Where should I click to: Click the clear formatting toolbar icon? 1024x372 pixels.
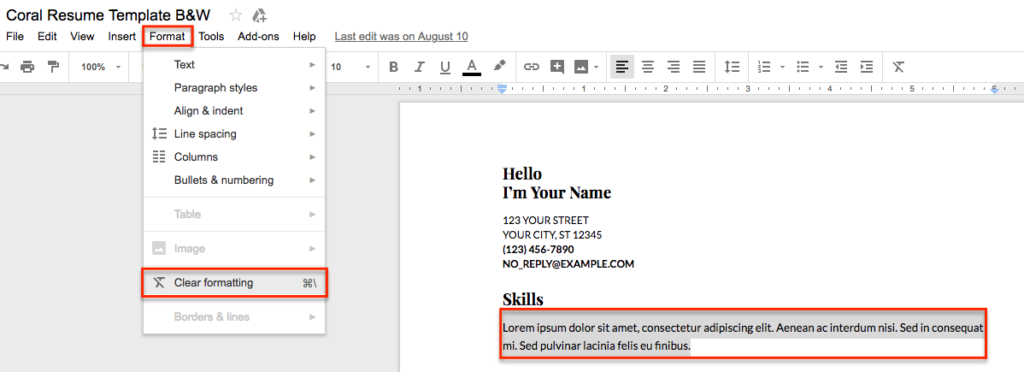click(899, 67)
